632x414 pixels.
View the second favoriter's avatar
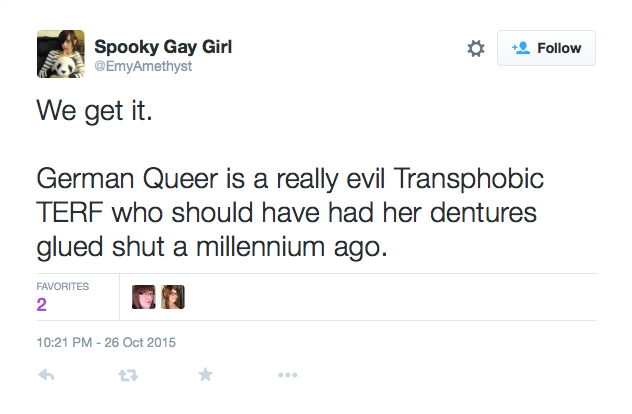173,297
